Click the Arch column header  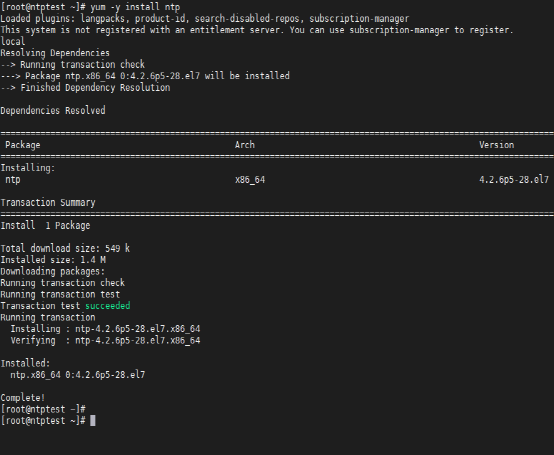(244, 145)
